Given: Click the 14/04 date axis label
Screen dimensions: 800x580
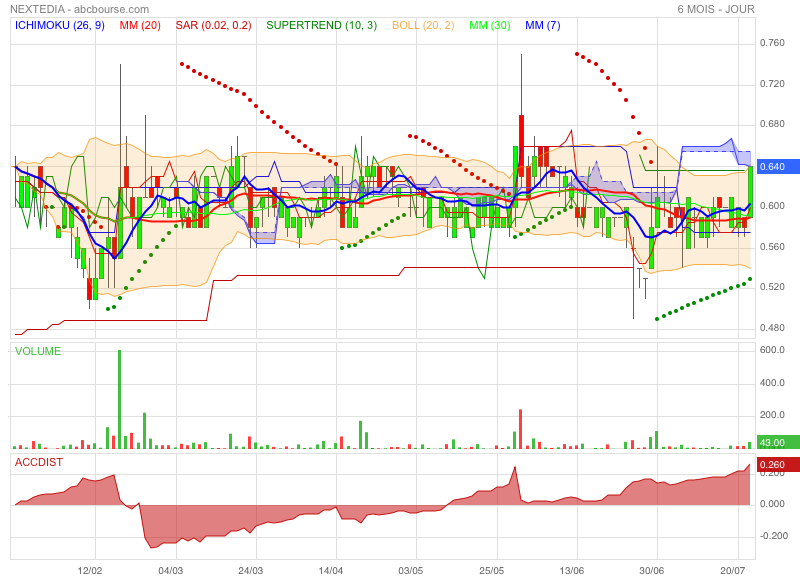Looking at the screenshot, I should 331,570.
